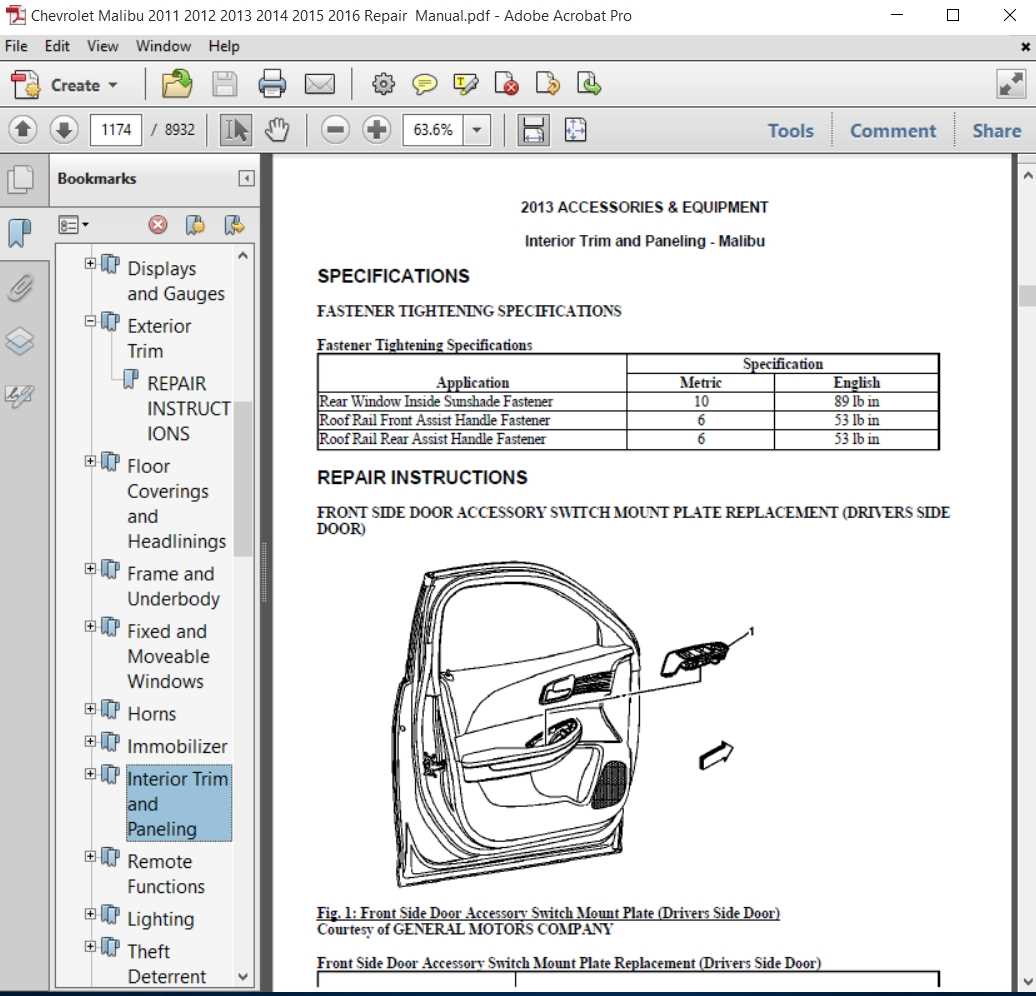Open the bookmarks options menu dropdown
This screenshot has width=1036, height=996.
pos(73,225)
